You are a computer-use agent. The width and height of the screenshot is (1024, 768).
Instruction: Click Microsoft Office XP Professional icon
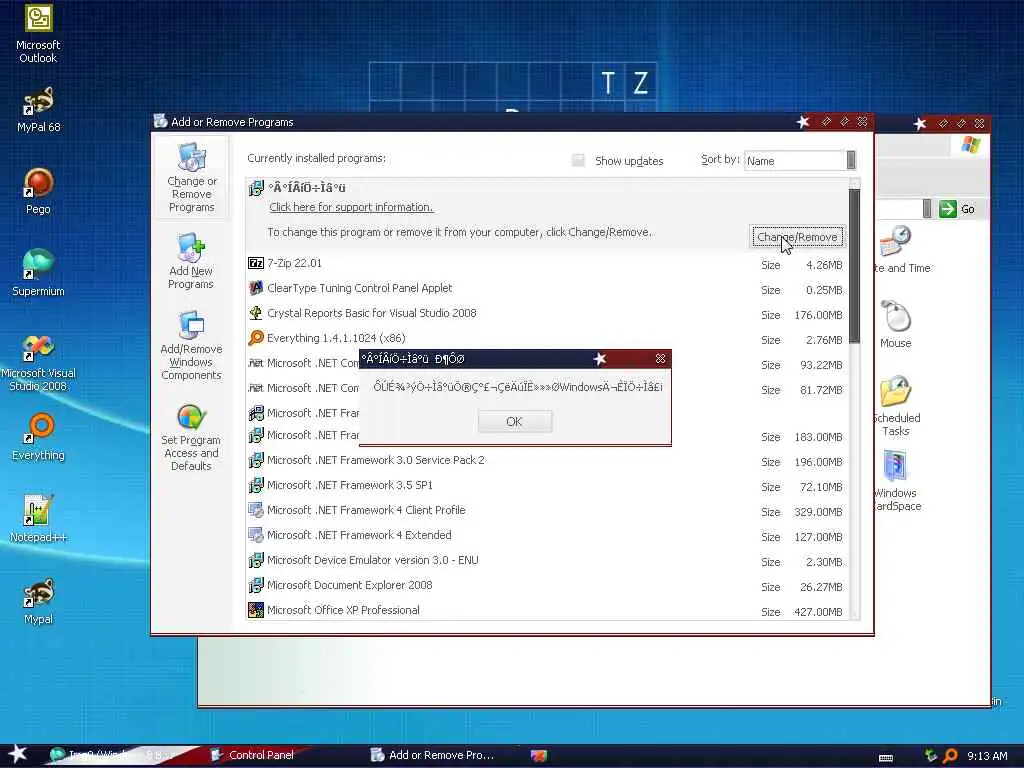pyautogui.click(x=256, y=610)
